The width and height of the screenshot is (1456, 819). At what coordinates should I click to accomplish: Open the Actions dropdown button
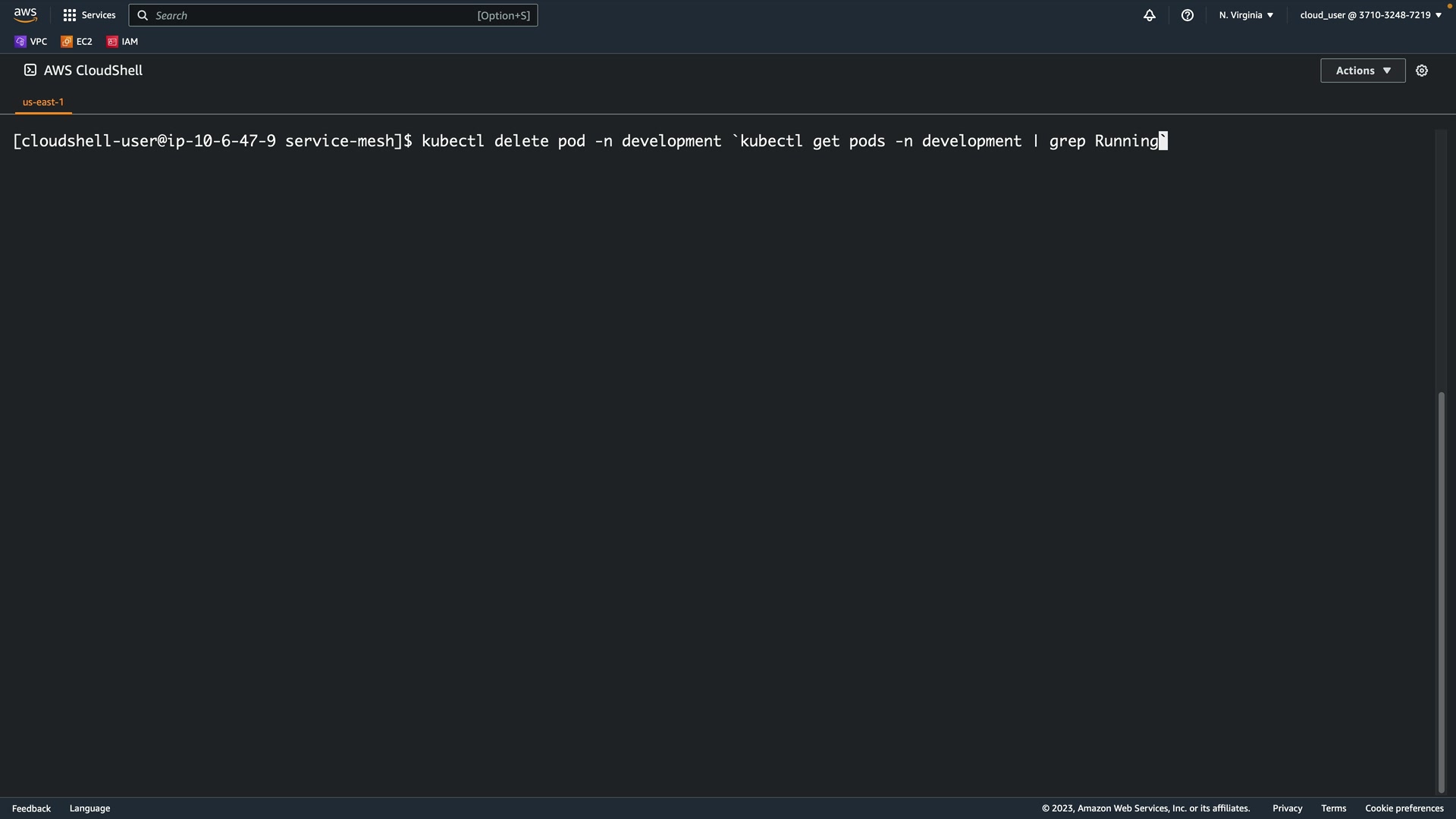pyautogui.click(x=1363, y=71)
